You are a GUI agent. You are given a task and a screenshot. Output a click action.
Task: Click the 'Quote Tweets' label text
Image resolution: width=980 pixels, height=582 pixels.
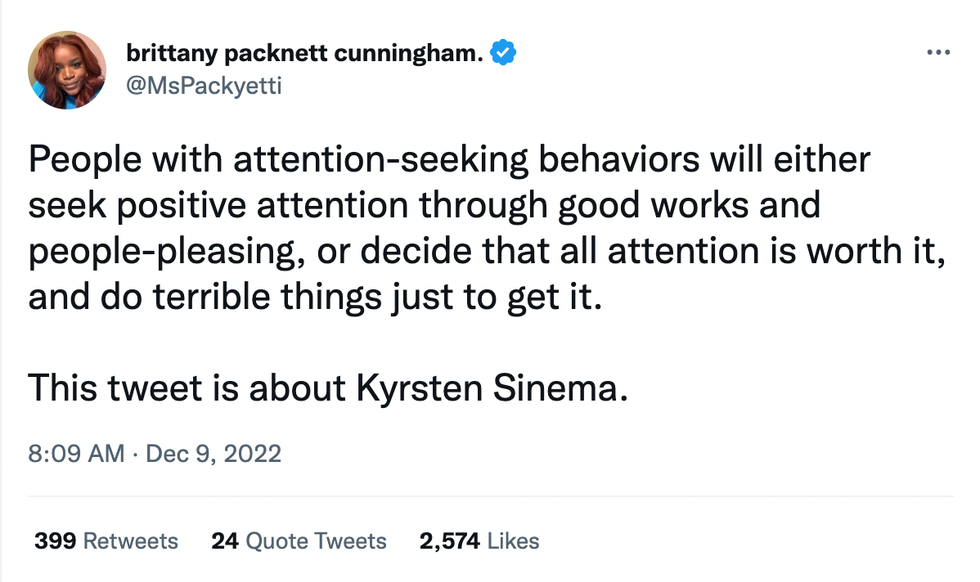click(x=315, y=541)
